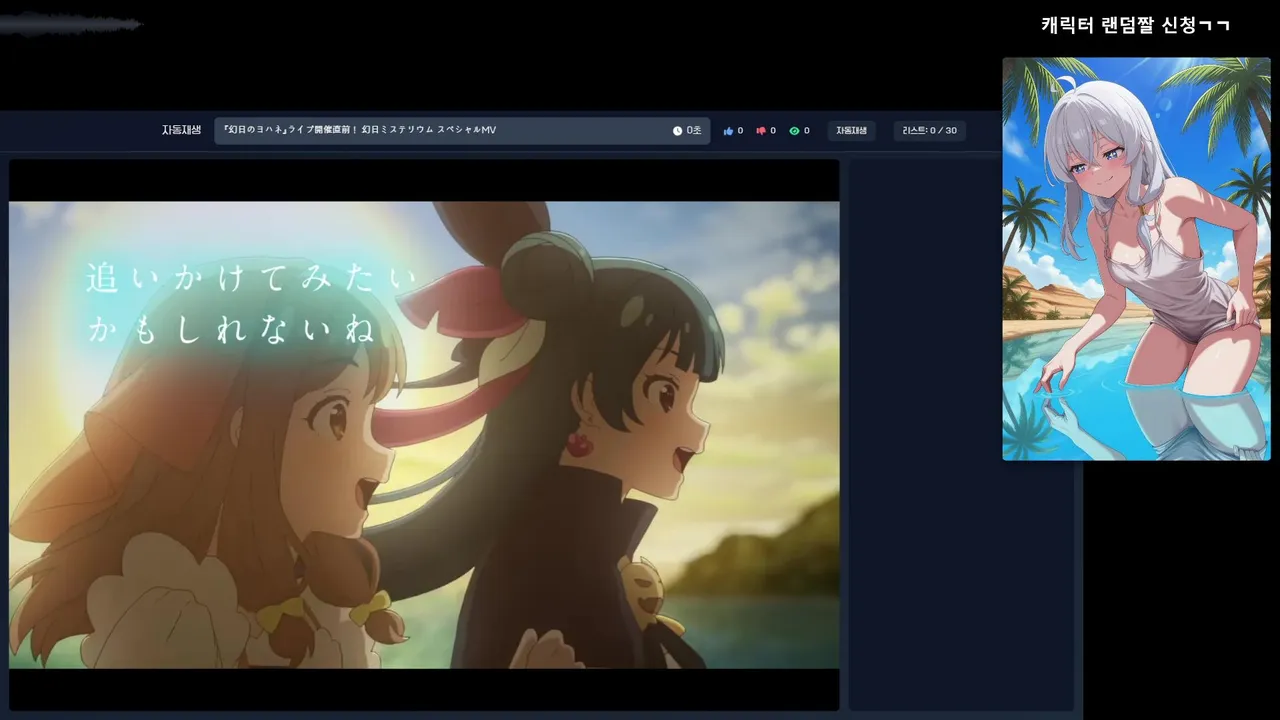
Task: Click the green eye views icon
Action: [x=794, y=131]
